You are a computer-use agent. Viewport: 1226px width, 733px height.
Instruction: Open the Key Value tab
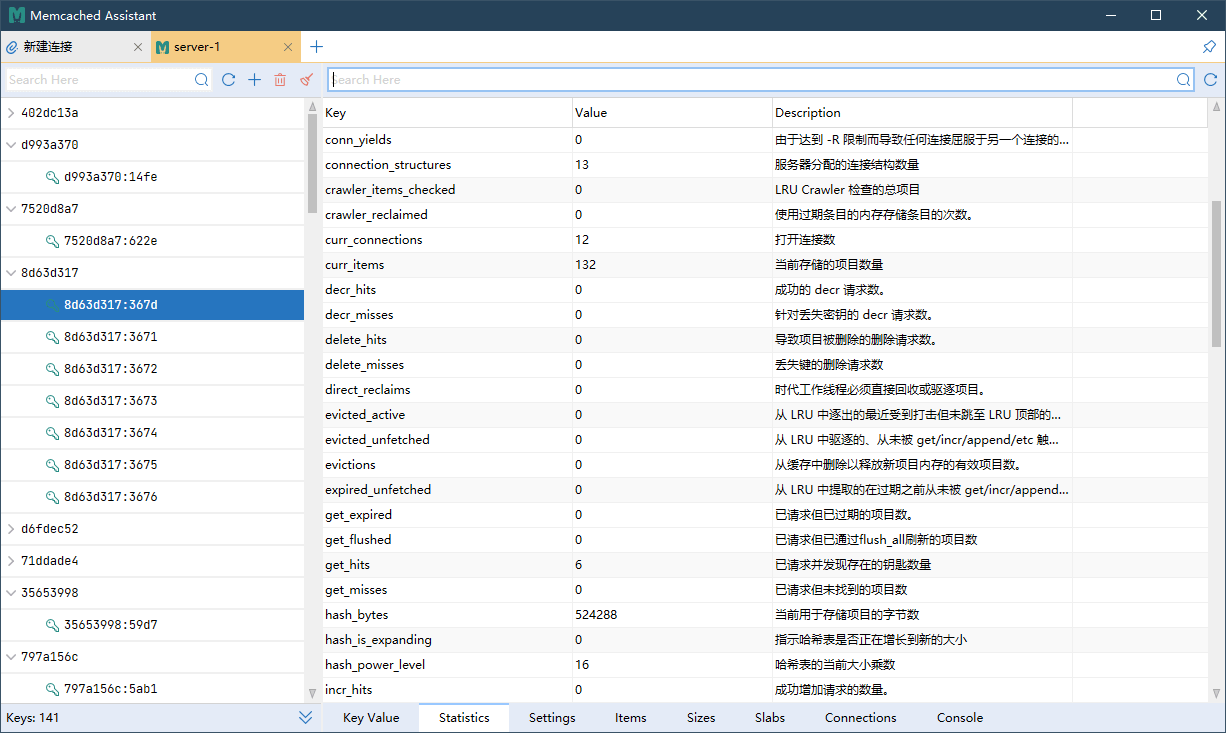371,718
